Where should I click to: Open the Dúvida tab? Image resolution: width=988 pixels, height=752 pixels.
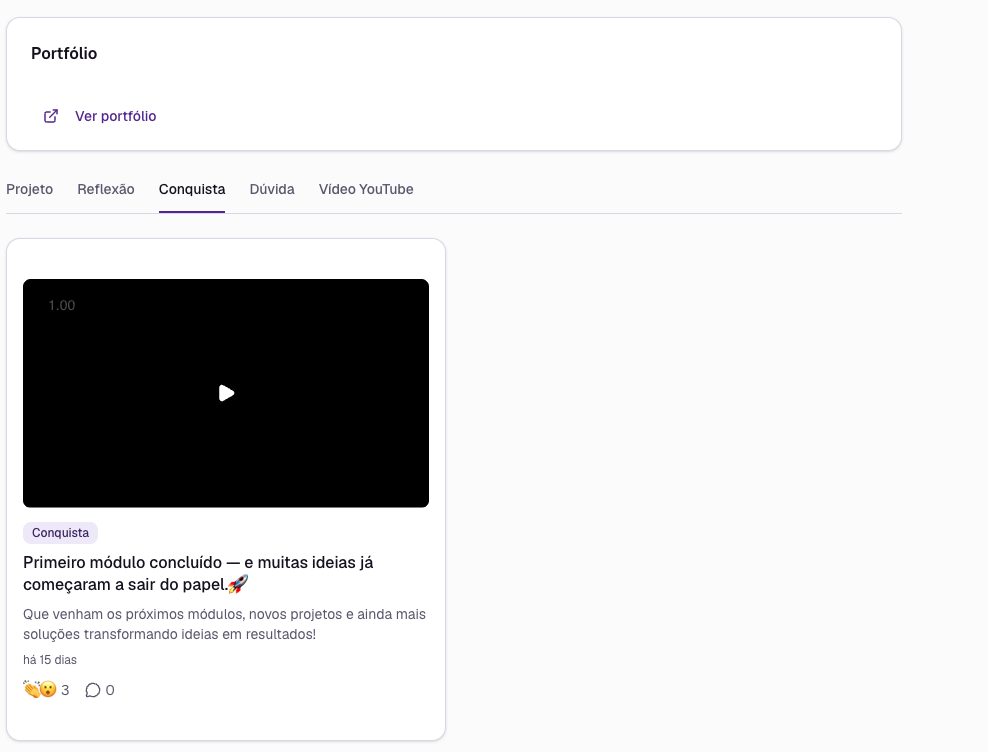click(272, 189)
